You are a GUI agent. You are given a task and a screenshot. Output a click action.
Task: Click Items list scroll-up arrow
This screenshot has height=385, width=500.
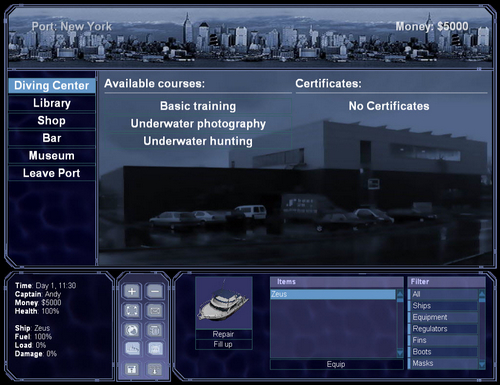pos(400,293)
